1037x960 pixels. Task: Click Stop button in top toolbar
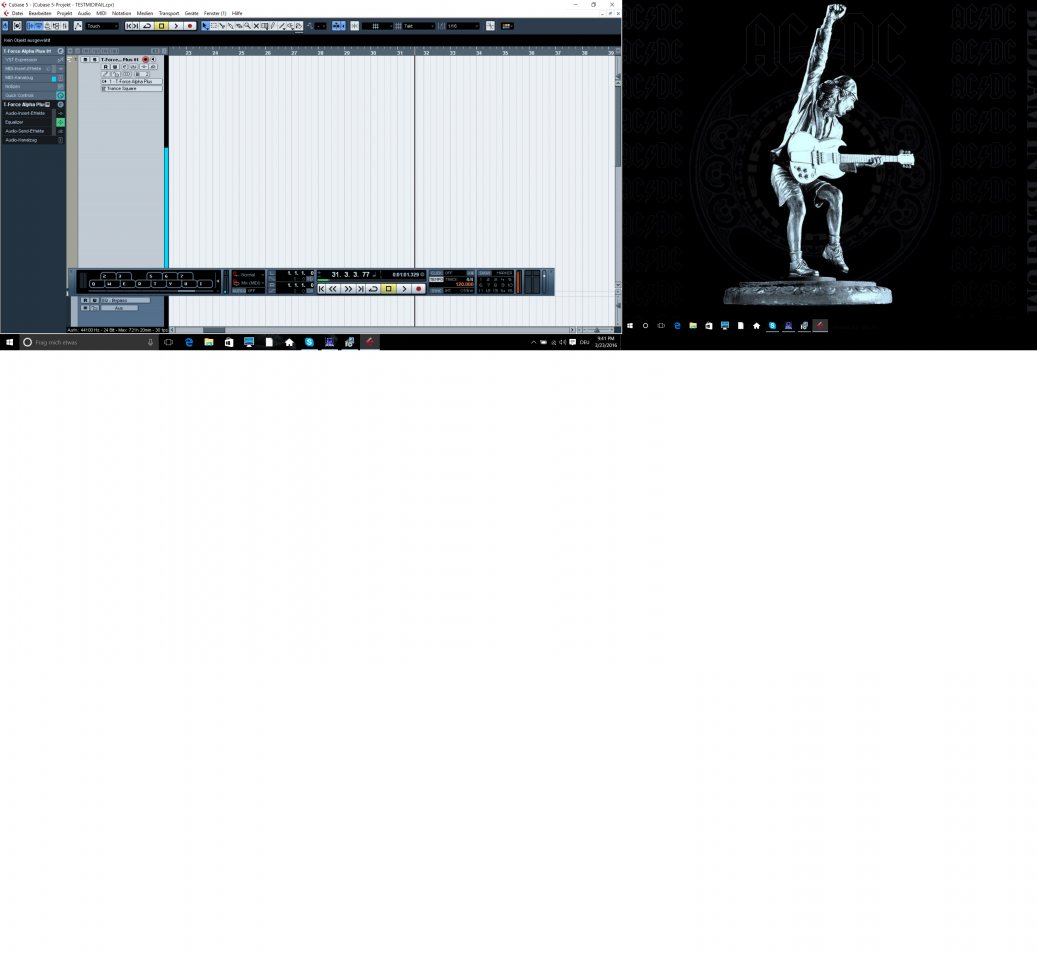click(161, 26)
